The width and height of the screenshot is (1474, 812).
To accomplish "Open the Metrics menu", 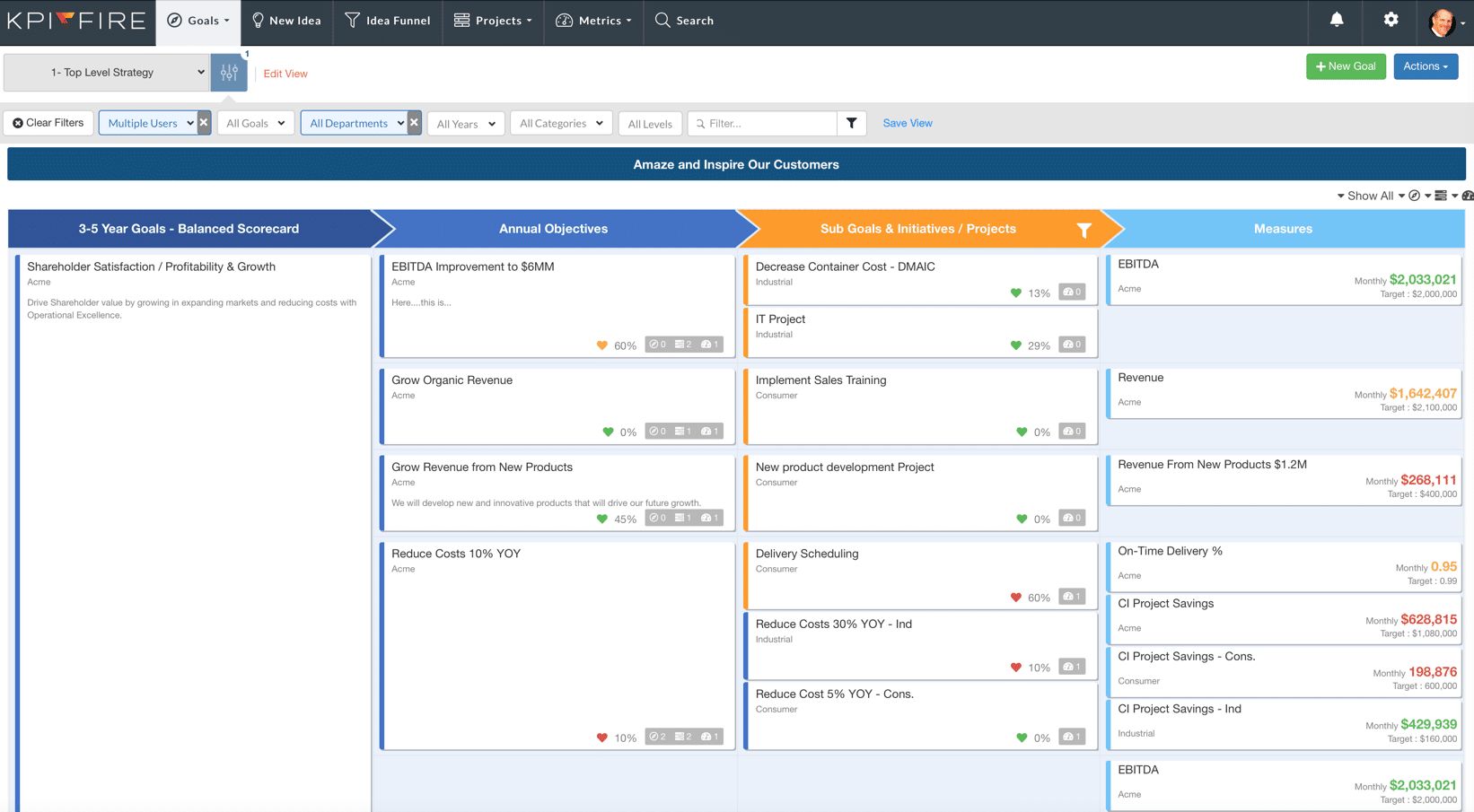I will tap(593, 21).
